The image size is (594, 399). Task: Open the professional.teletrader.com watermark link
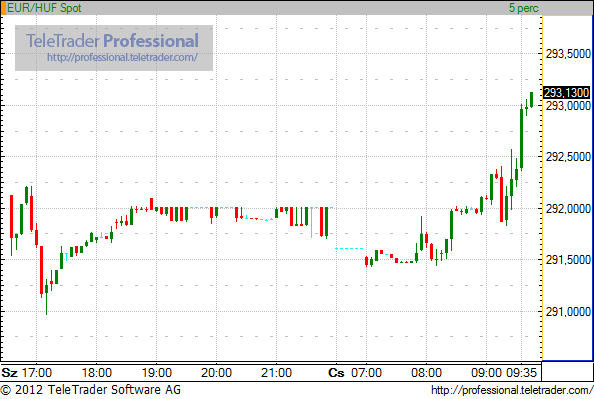tap(122, 58)
